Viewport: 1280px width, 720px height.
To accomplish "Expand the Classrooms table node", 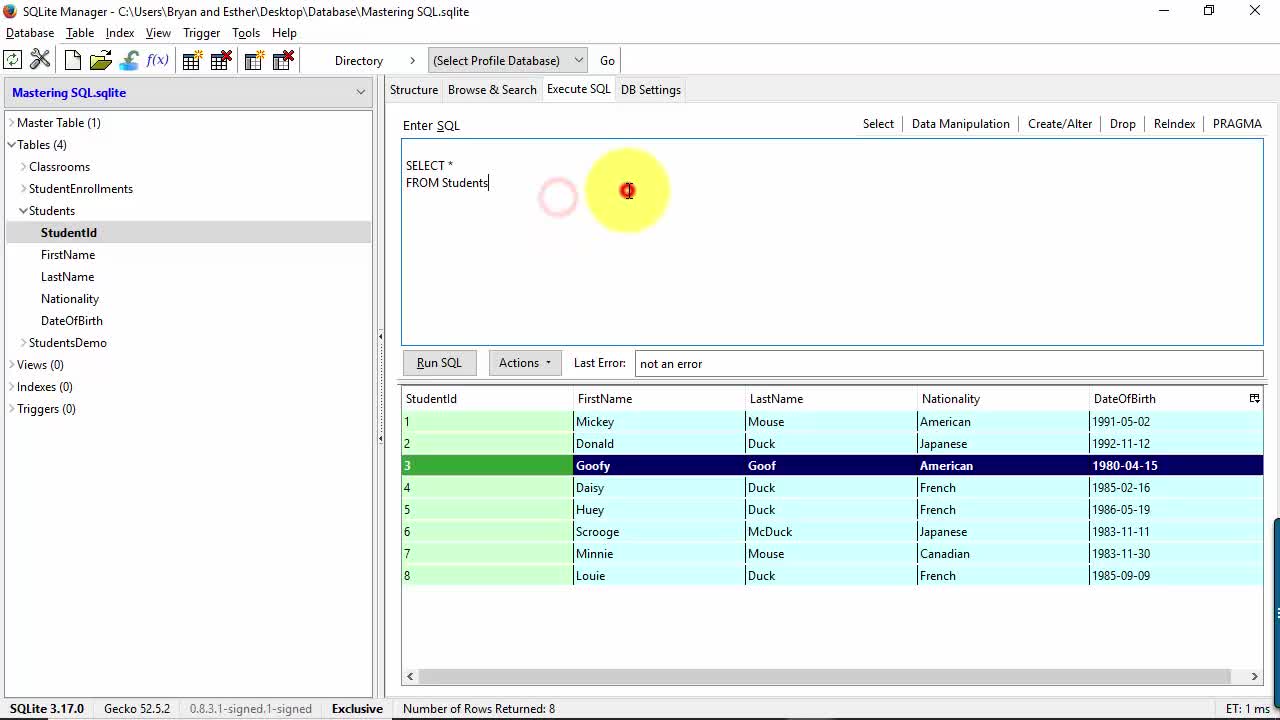I will pyautogui.click(x=23, y=167).
